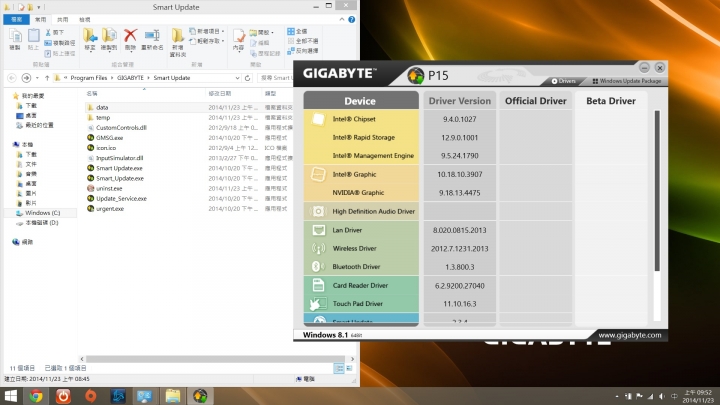Screen dimensions: 720x405
Task: Click the Gigabyte driver list vertical scrollbar
Action: click(x=657, y=191)
